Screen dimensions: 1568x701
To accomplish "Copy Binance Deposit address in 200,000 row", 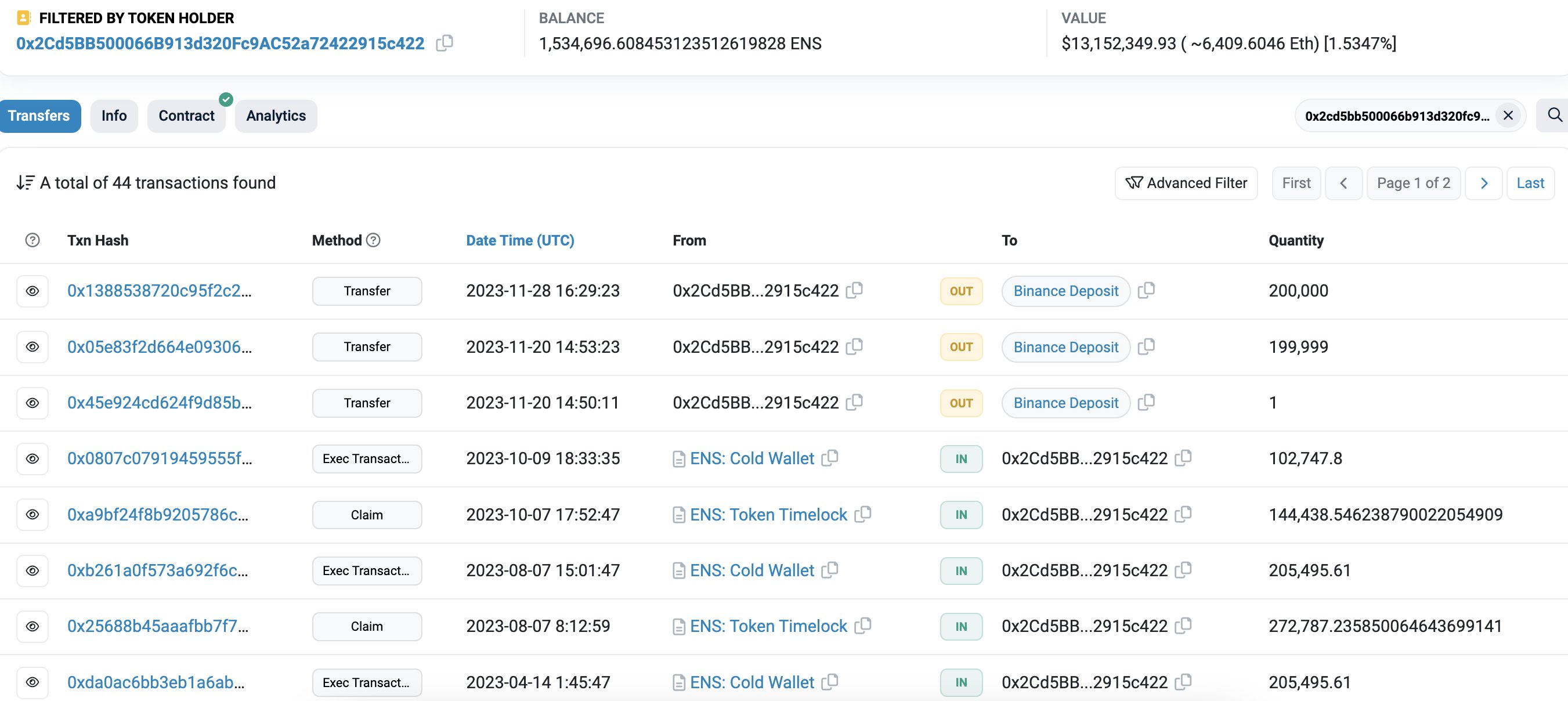I will click(x=1147, y=290).
